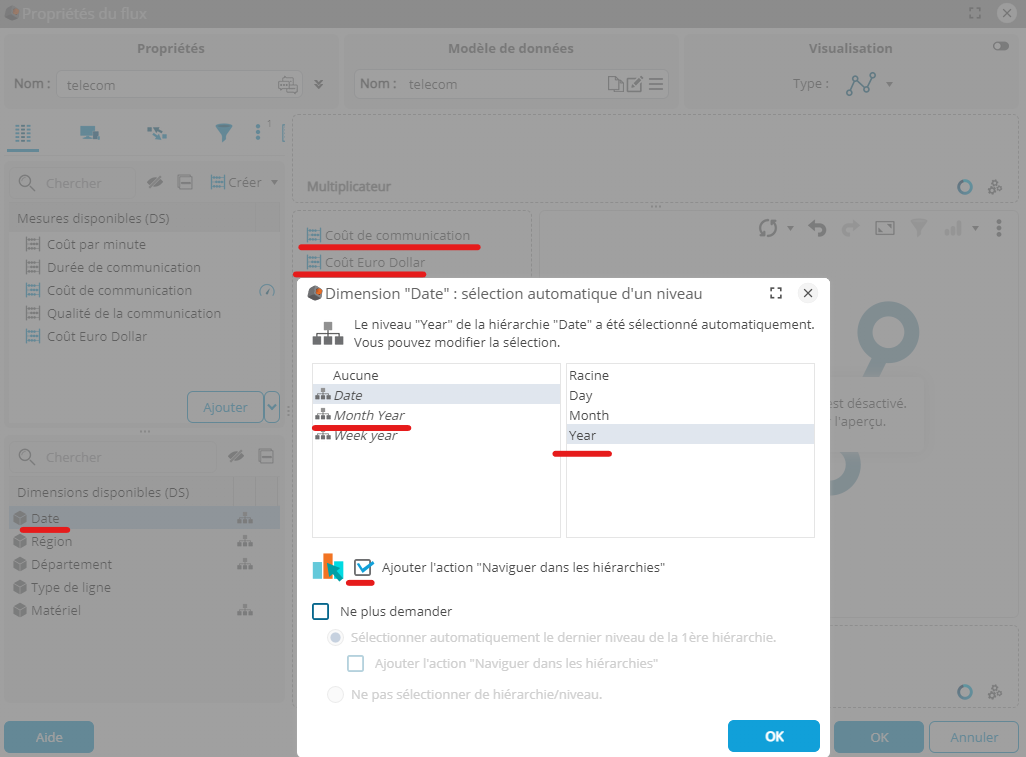
Task: Toggle the Visualisation switch
Action: click(1000, 46)
